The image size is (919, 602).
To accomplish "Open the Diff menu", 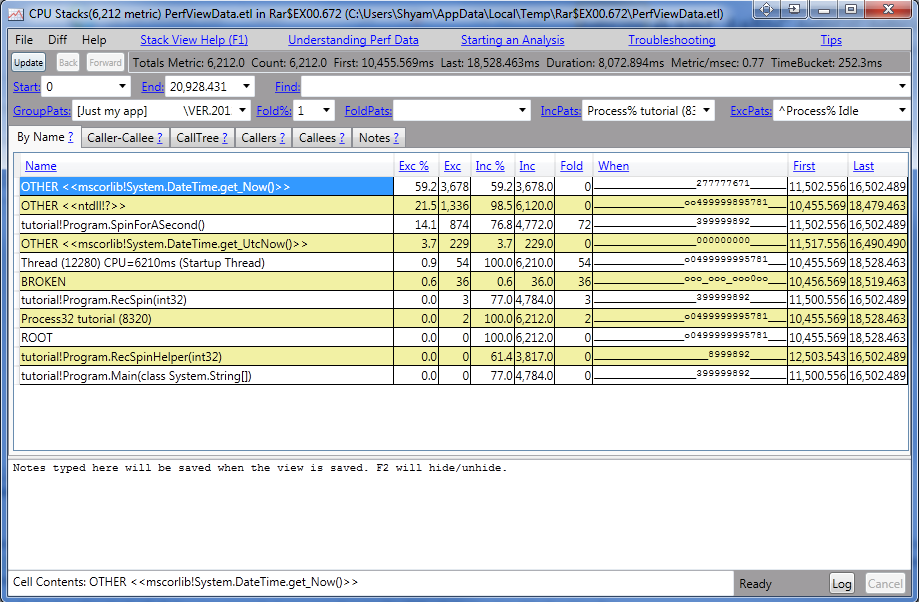I will click(x=57, y=40).
